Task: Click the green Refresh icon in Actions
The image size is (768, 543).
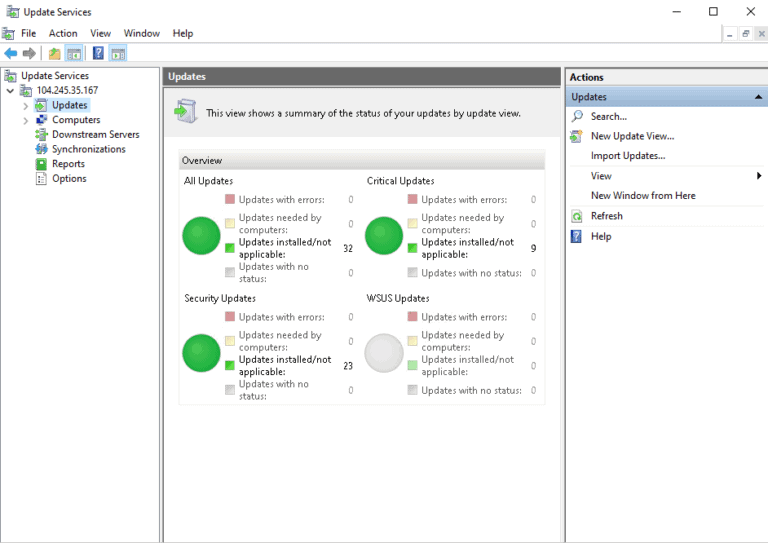Action: [577, 216]
